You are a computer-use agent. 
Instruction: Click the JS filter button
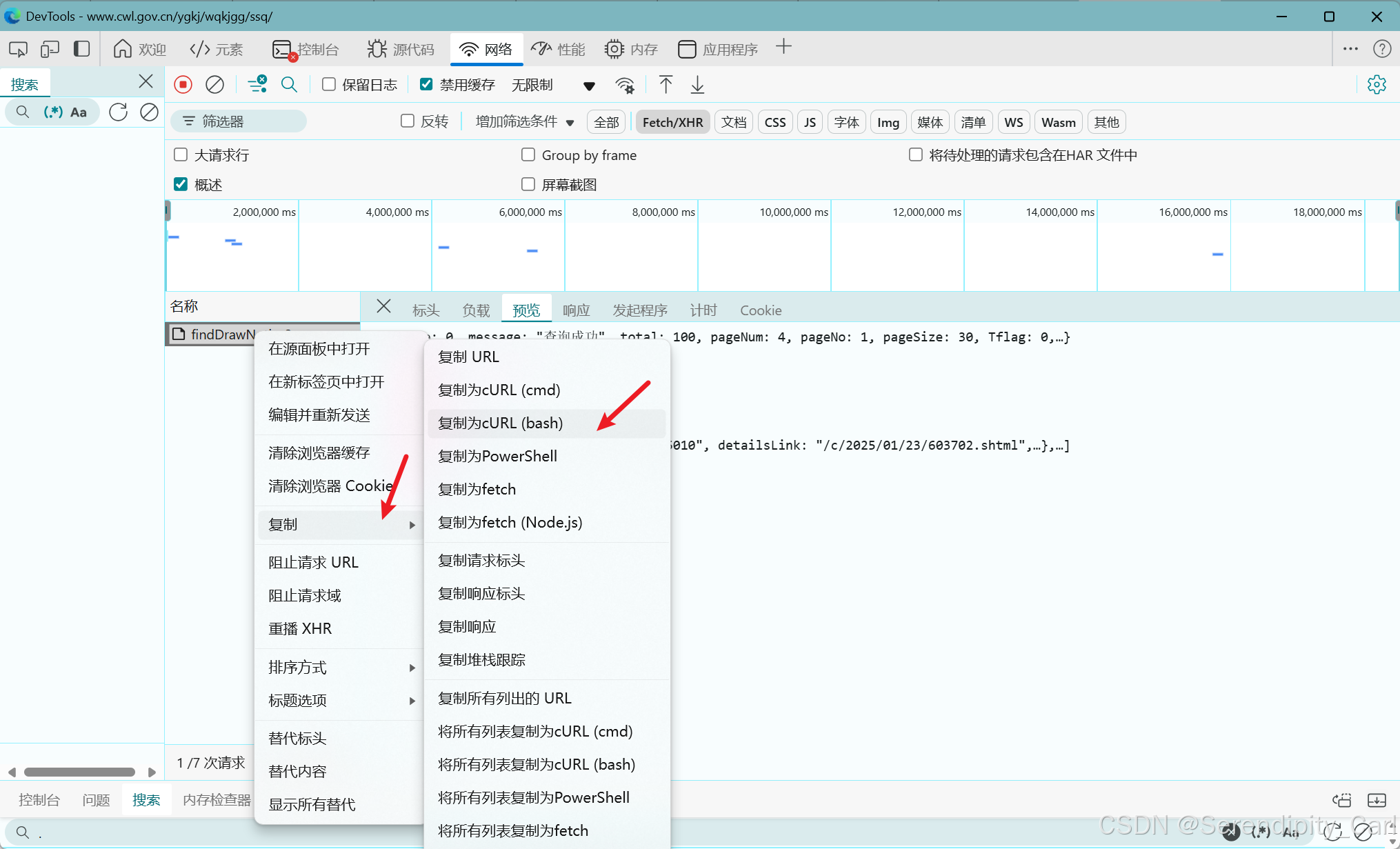coord(810,122)
